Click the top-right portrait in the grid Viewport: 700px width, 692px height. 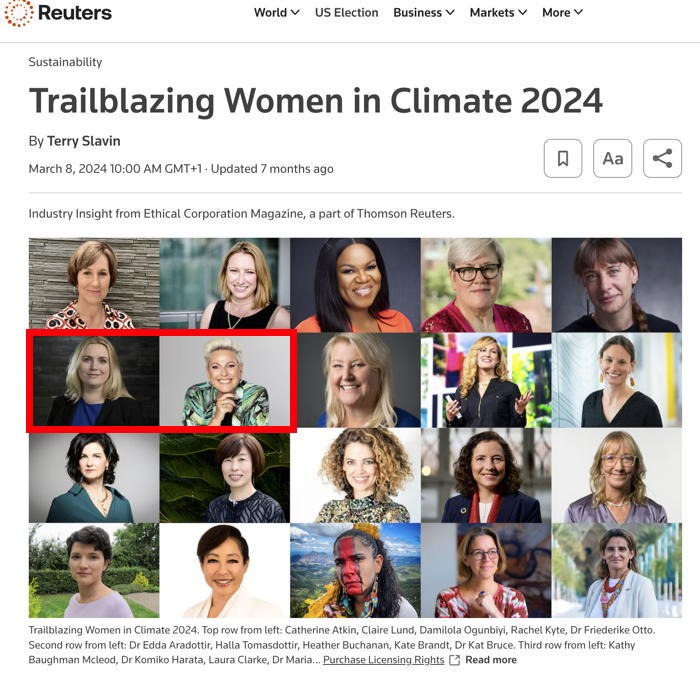(616, 284)
